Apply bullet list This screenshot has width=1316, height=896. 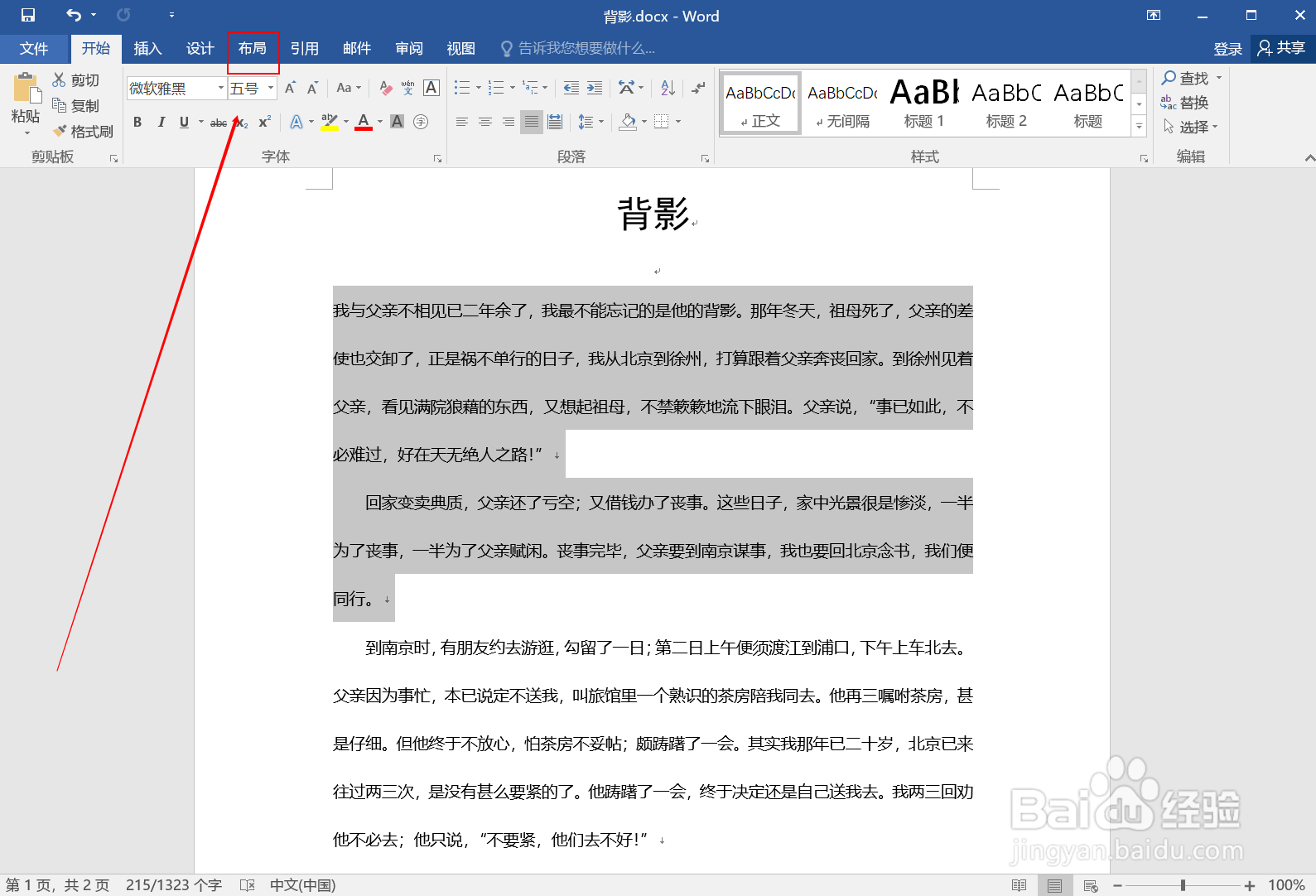pos(462,88)
